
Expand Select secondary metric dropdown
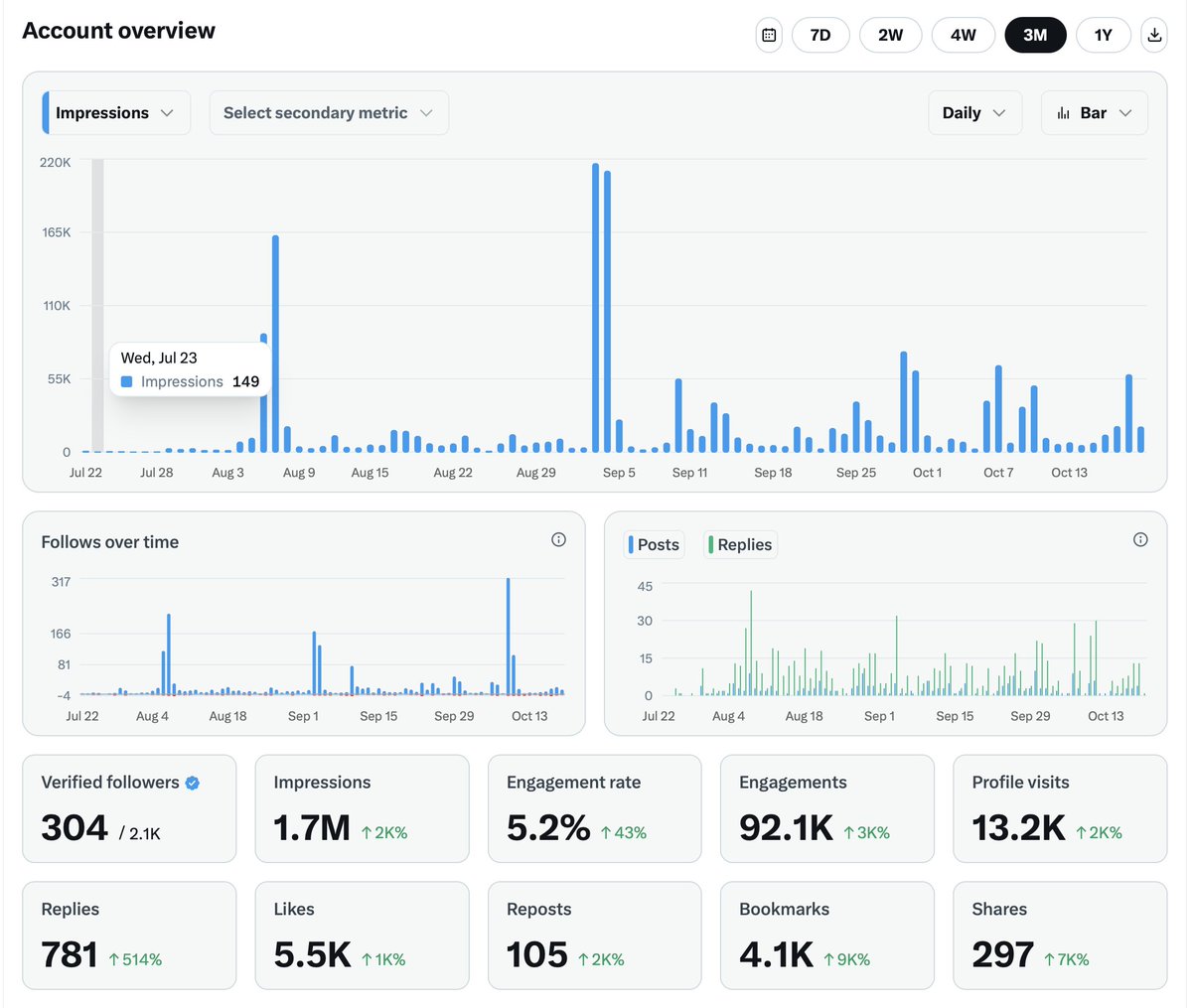pos(329,113)
